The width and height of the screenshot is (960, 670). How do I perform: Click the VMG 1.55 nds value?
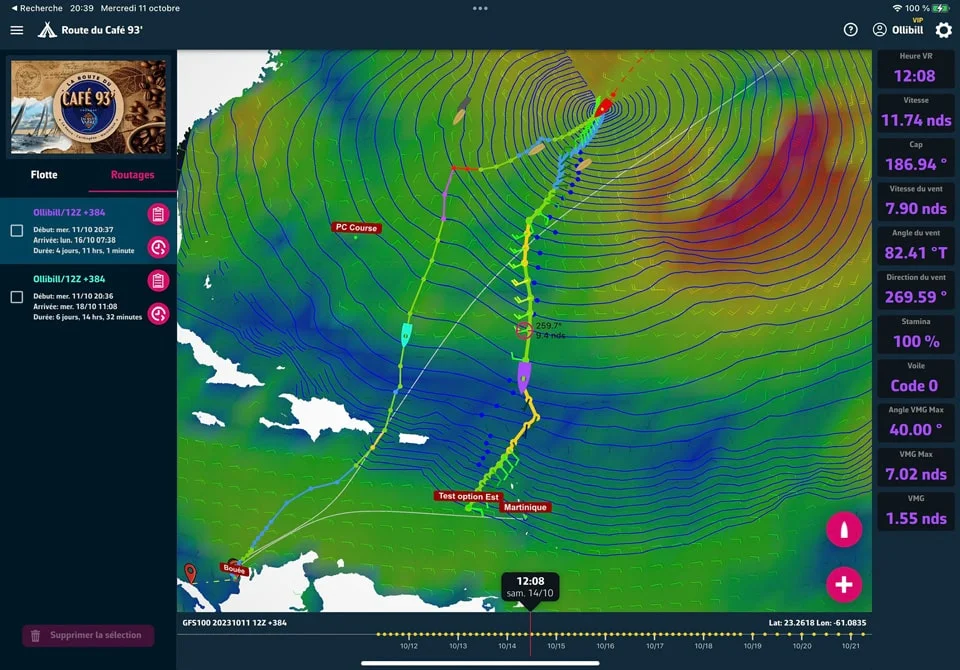(x=916, y=518)
